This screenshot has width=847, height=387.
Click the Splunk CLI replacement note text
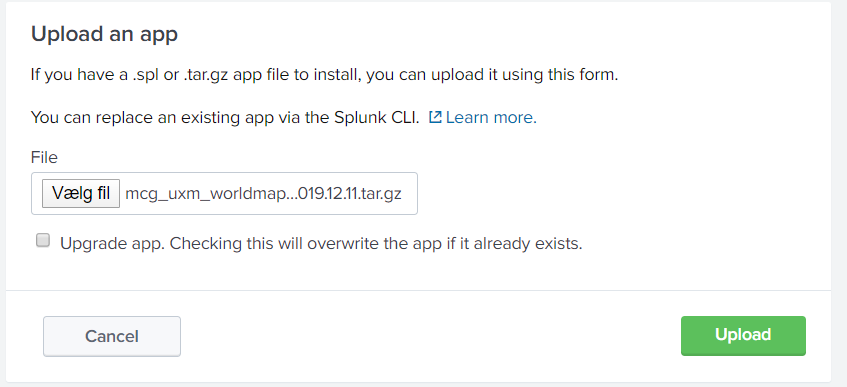[225, 117]
